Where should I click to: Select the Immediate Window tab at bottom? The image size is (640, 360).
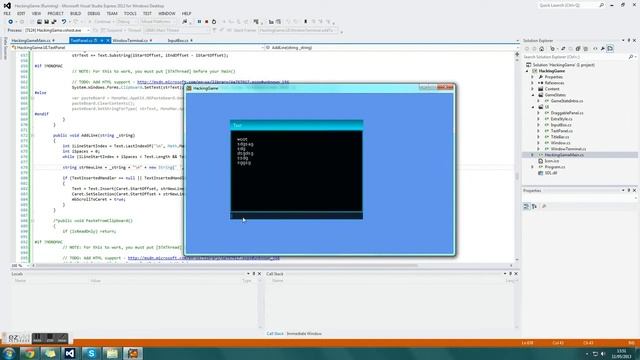click(304, 333)
